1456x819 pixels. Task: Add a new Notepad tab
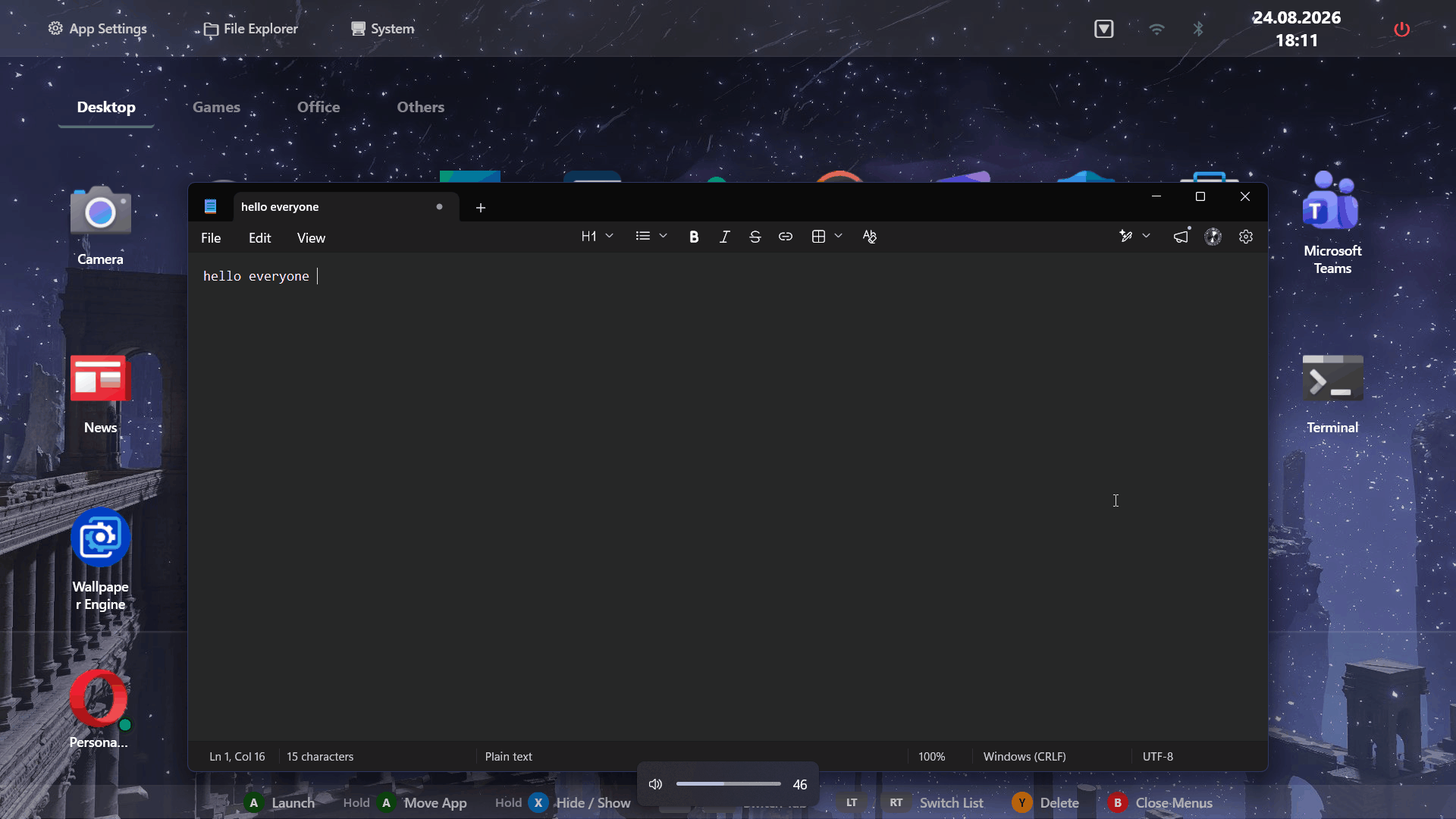pos(481,207)
